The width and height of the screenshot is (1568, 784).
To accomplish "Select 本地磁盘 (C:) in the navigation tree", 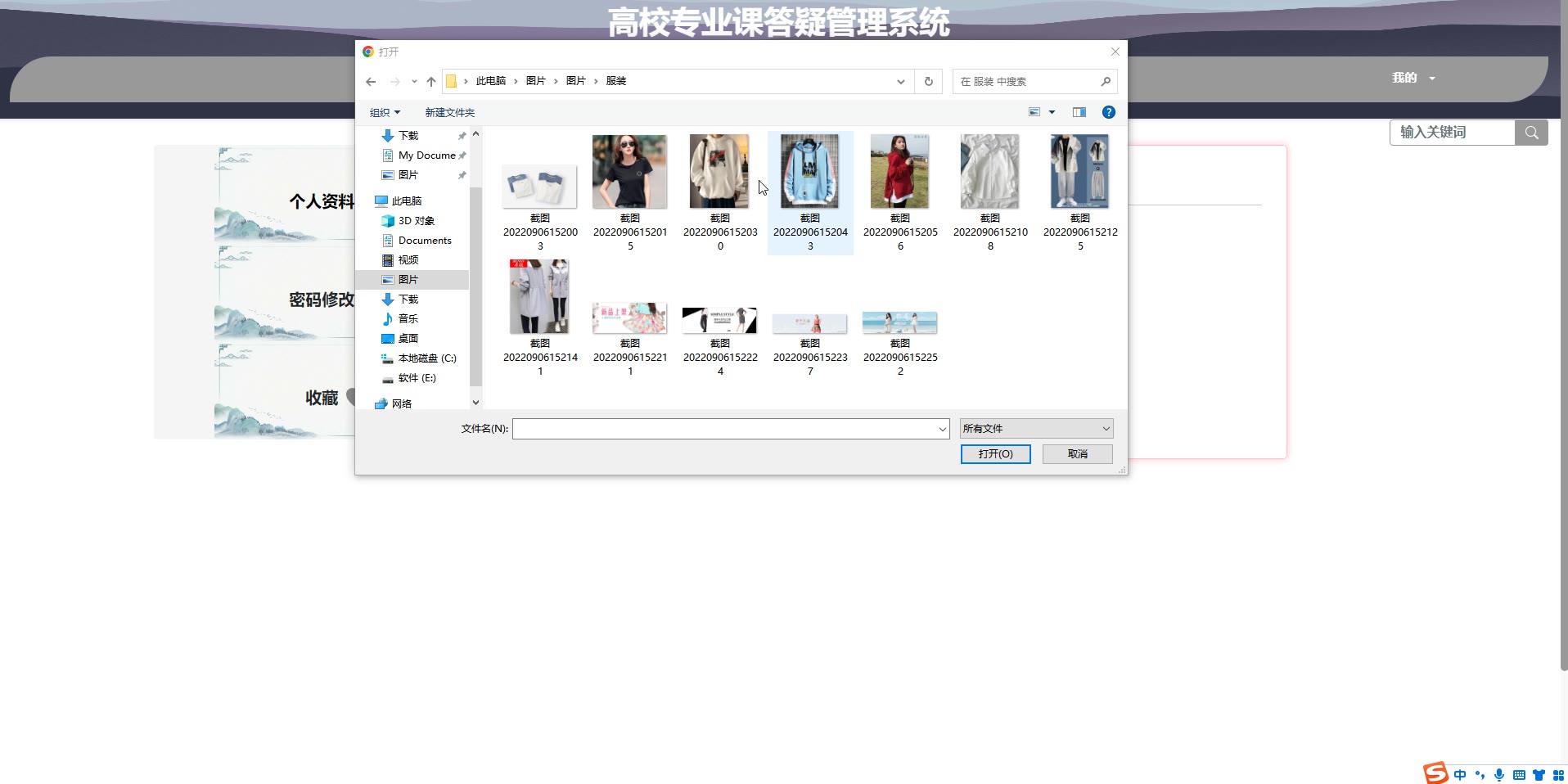I will [x=426, y=358].
